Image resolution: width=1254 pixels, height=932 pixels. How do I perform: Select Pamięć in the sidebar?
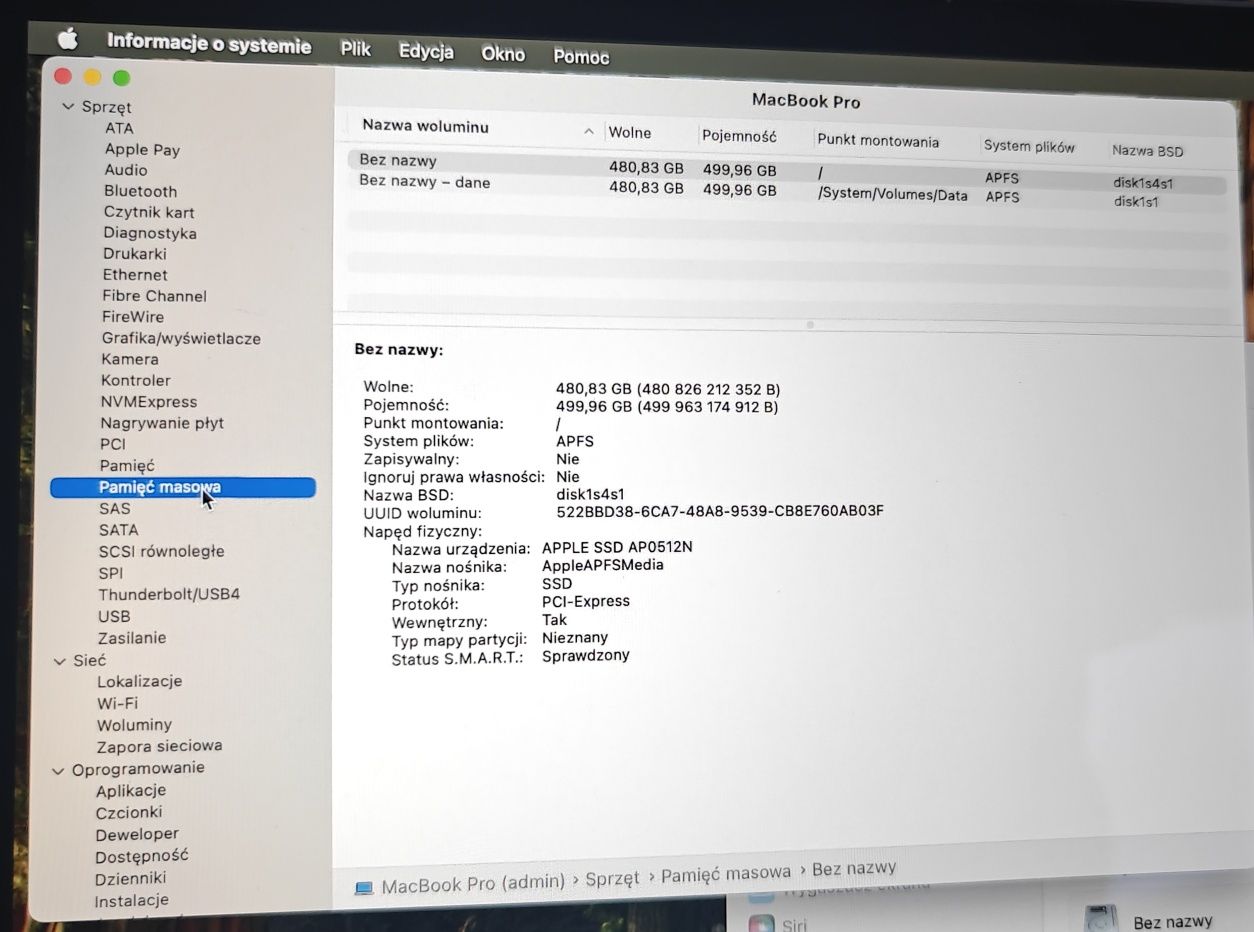127,466
